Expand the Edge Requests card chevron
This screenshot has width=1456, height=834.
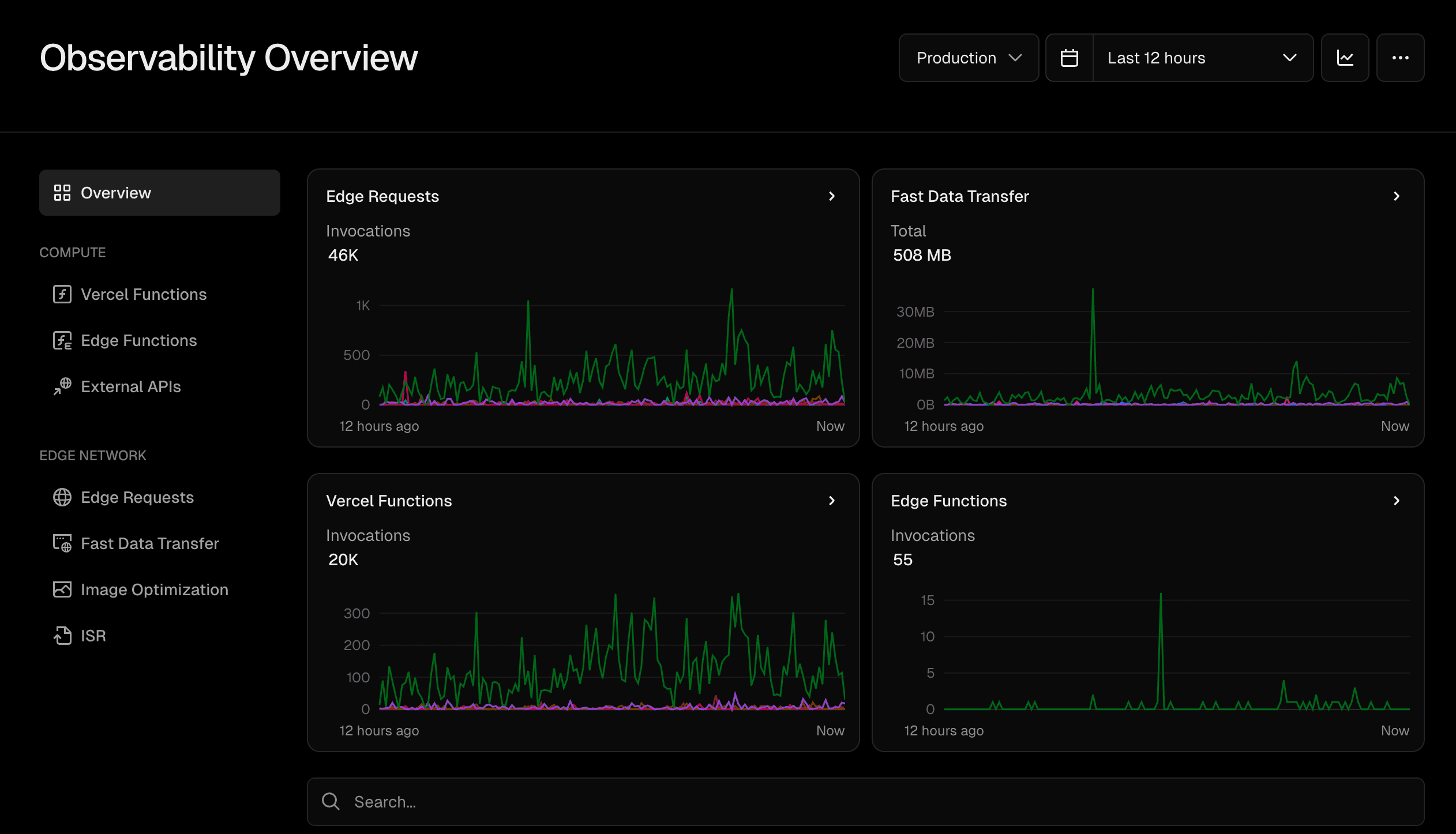pyautogui.click(x=832, y=196)
